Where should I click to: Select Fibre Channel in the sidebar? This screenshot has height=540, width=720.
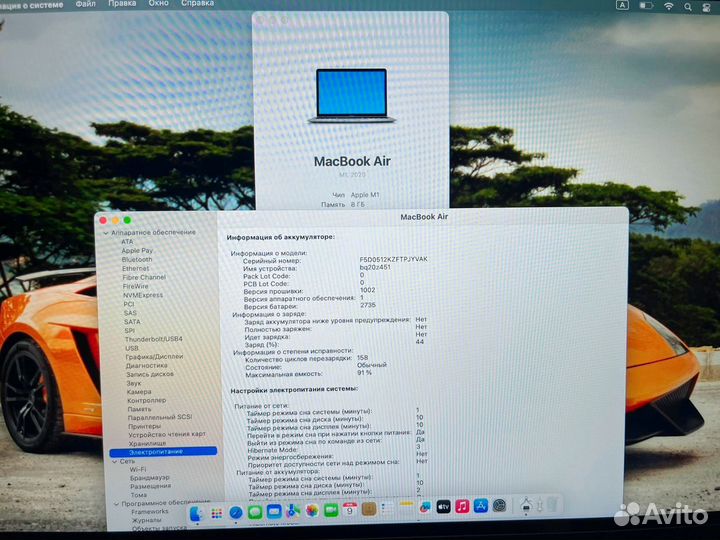(x=144, y=277)
